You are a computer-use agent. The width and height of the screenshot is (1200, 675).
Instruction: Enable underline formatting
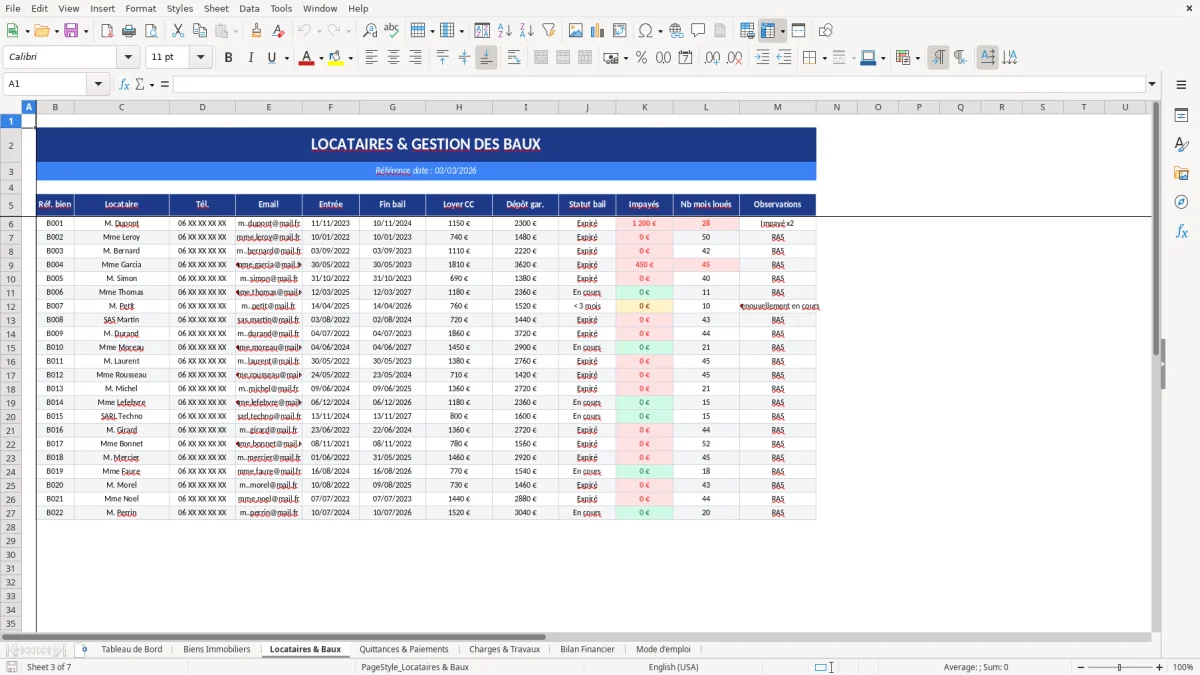tap(271, 57)
